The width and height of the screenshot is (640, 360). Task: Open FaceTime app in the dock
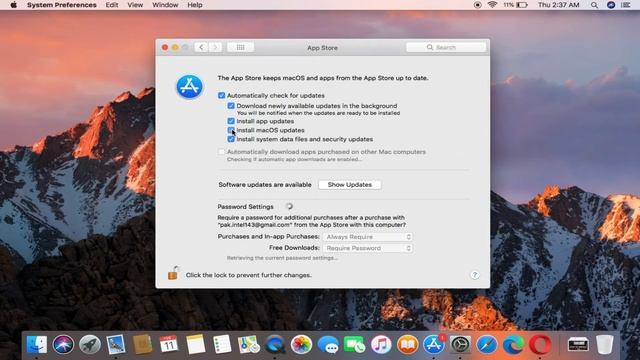[x=354, y=344]
